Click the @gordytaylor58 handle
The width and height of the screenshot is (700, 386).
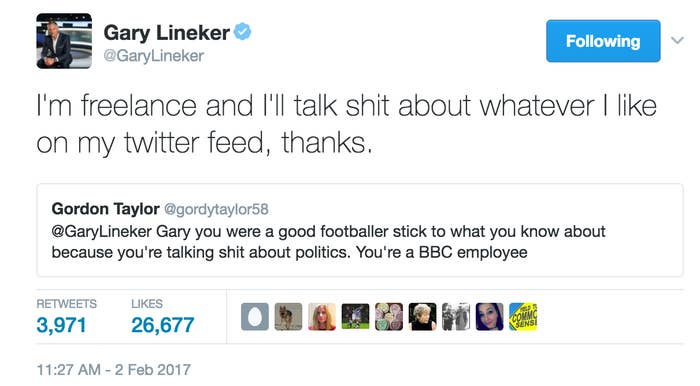coord(217,209)
